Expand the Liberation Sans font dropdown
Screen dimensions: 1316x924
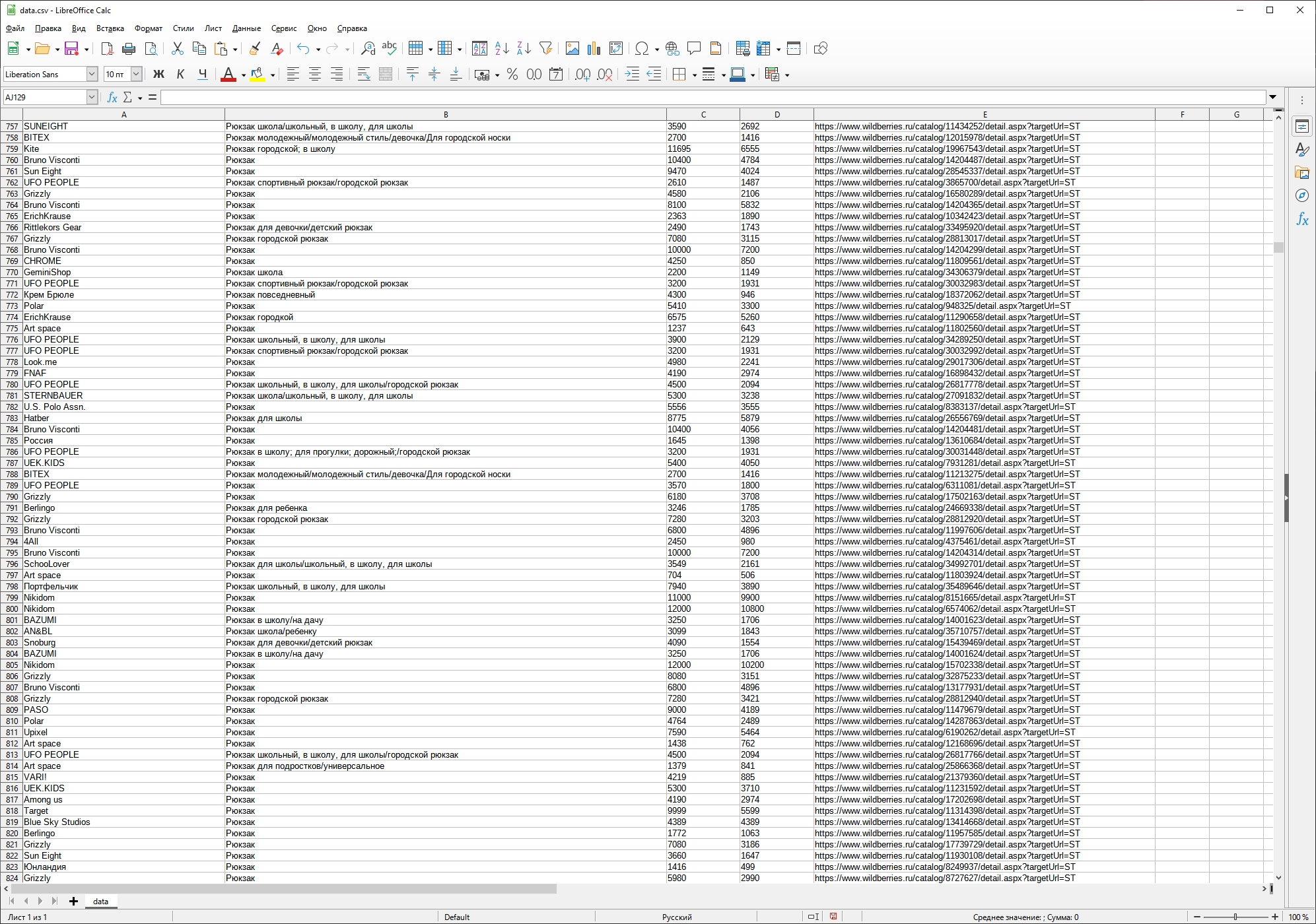92,75
